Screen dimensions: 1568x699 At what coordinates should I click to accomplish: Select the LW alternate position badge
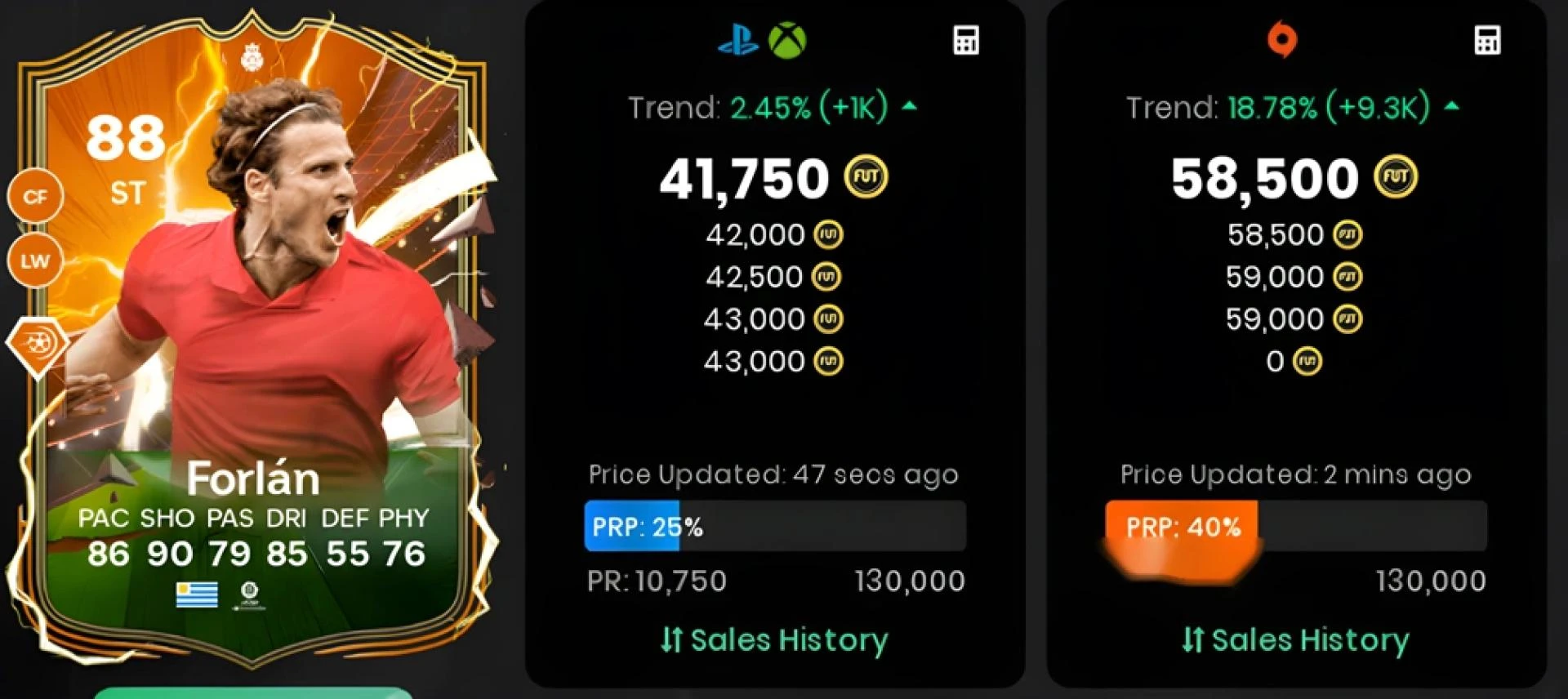tap(35, 261)
